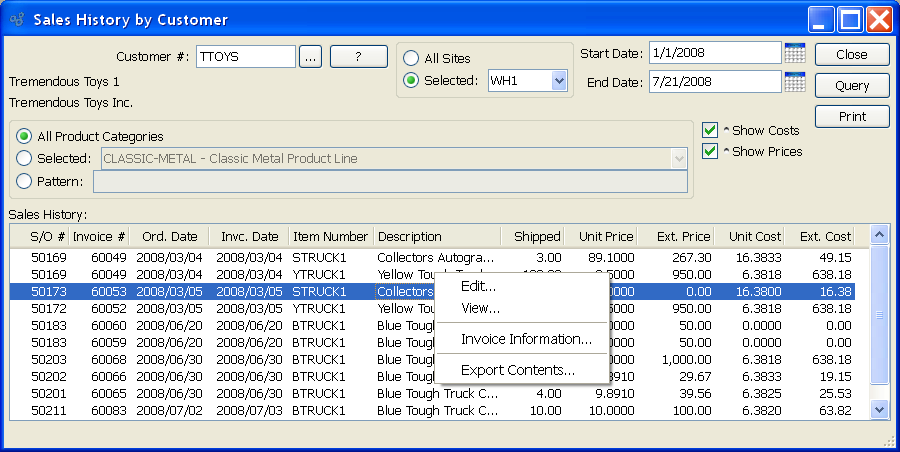Viewport: 900px width, 452px height.
Task: Click the vertical scrollbar thumb in Sales History
Action: point(879,315)
